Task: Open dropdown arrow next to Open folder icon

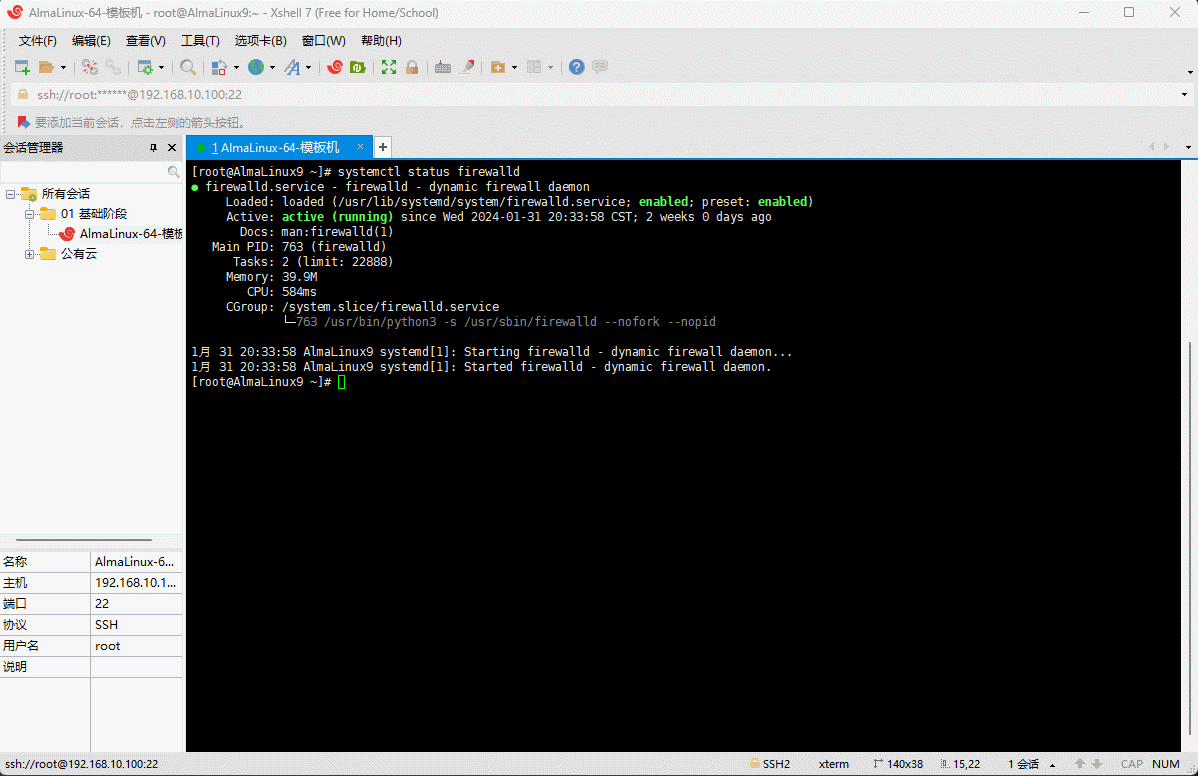Action: point(64,68)
